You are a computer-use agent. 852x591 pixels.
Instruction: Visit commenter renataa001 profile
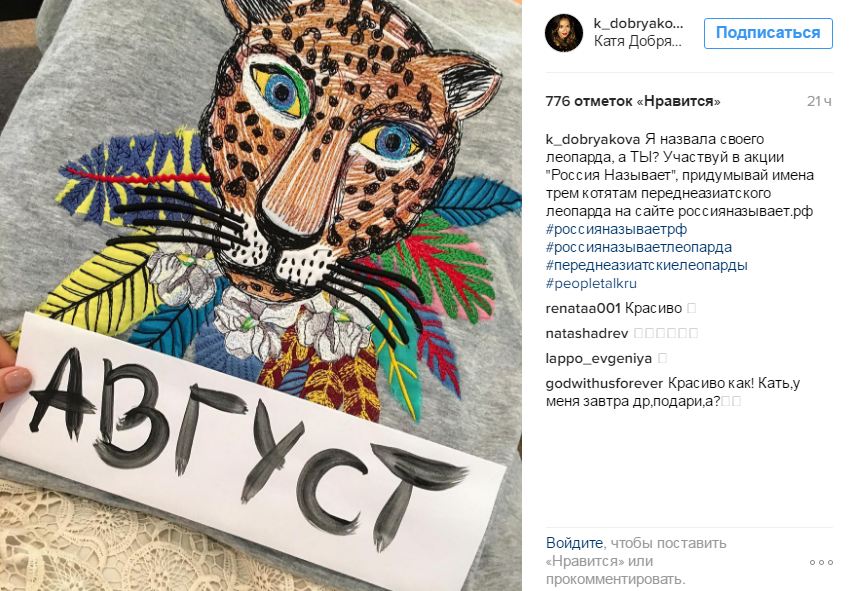point(583,309)
